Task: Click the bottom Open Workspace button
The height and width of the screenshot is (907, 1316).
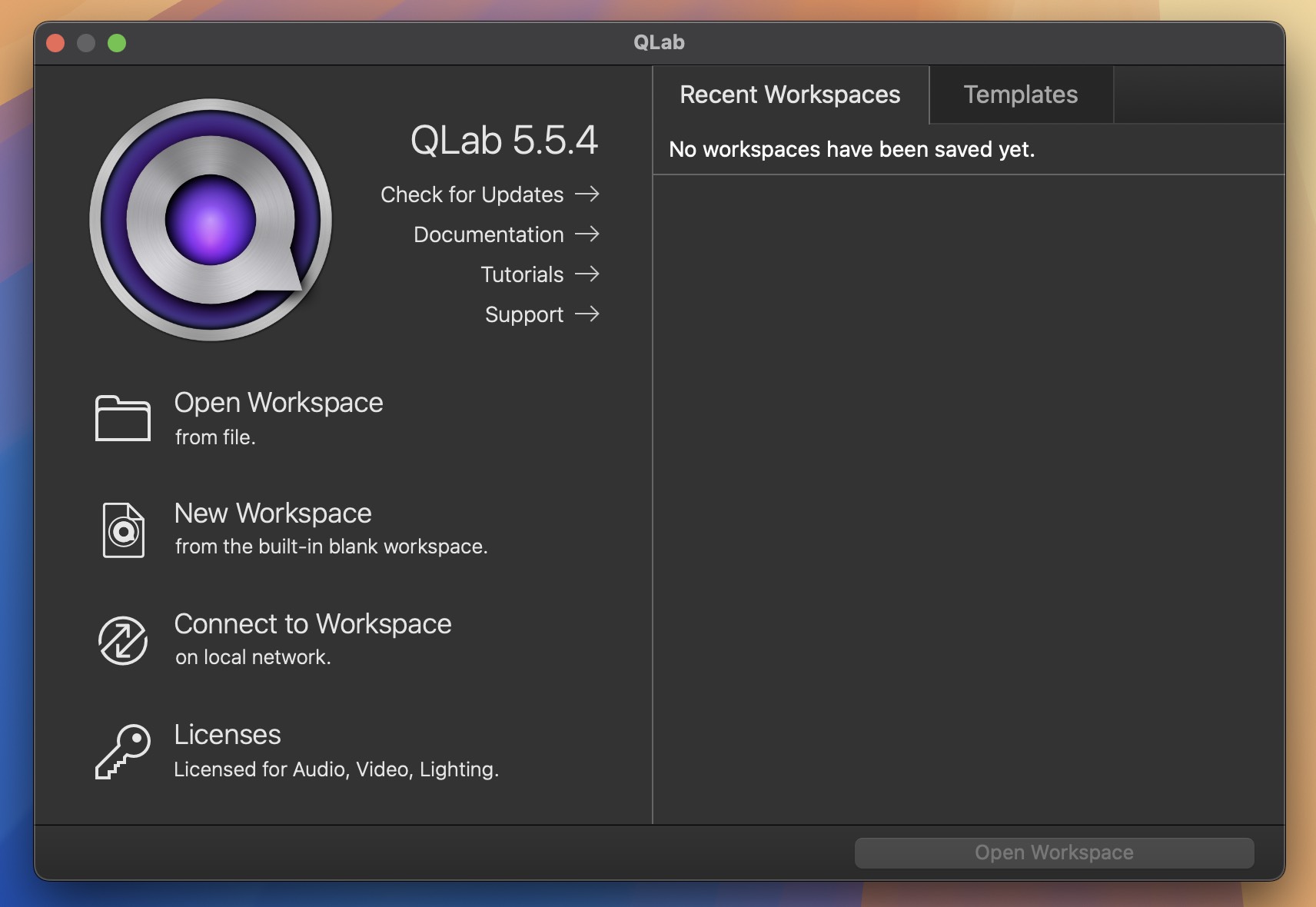Action: click(1054, 852)
